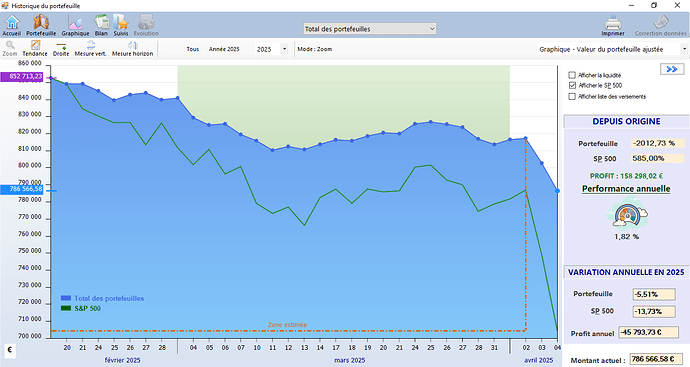
Task: Select the Année 2025 period option
Action: tap(224, 49)
